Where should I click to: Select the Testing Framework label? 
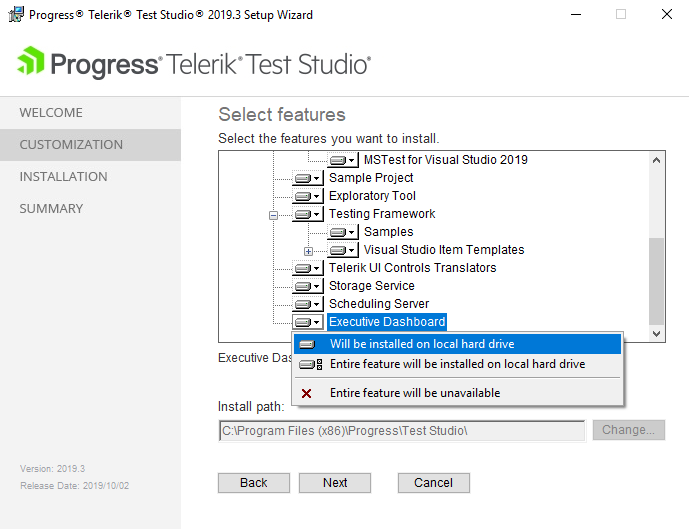pos(382,214)
